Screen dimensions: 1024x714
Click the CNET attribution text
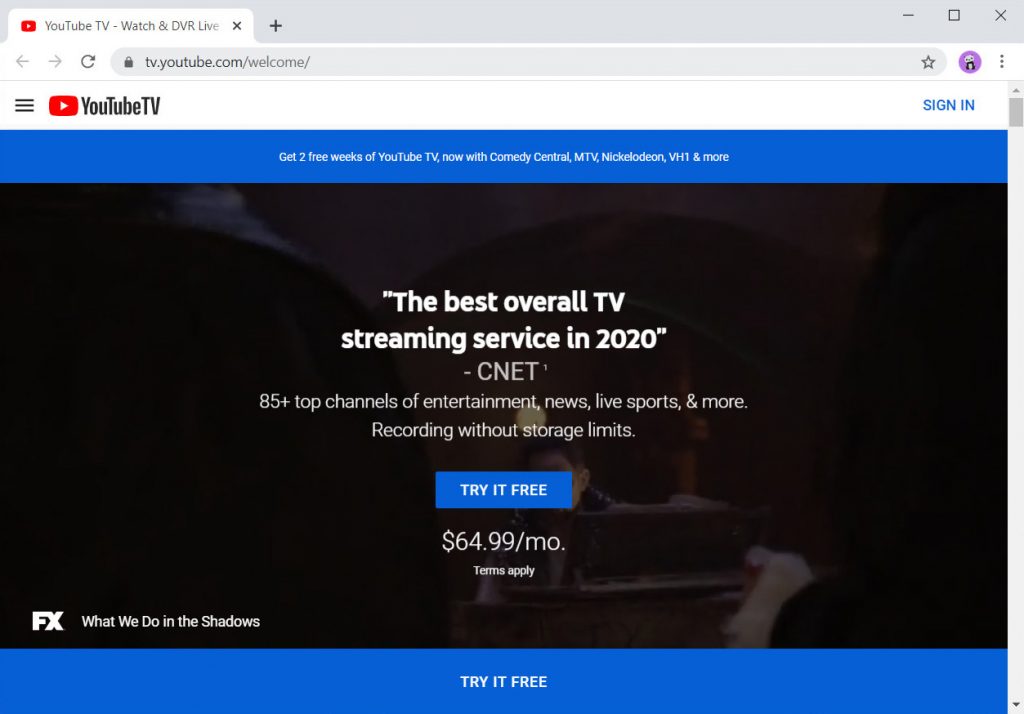tap(504, 372)
